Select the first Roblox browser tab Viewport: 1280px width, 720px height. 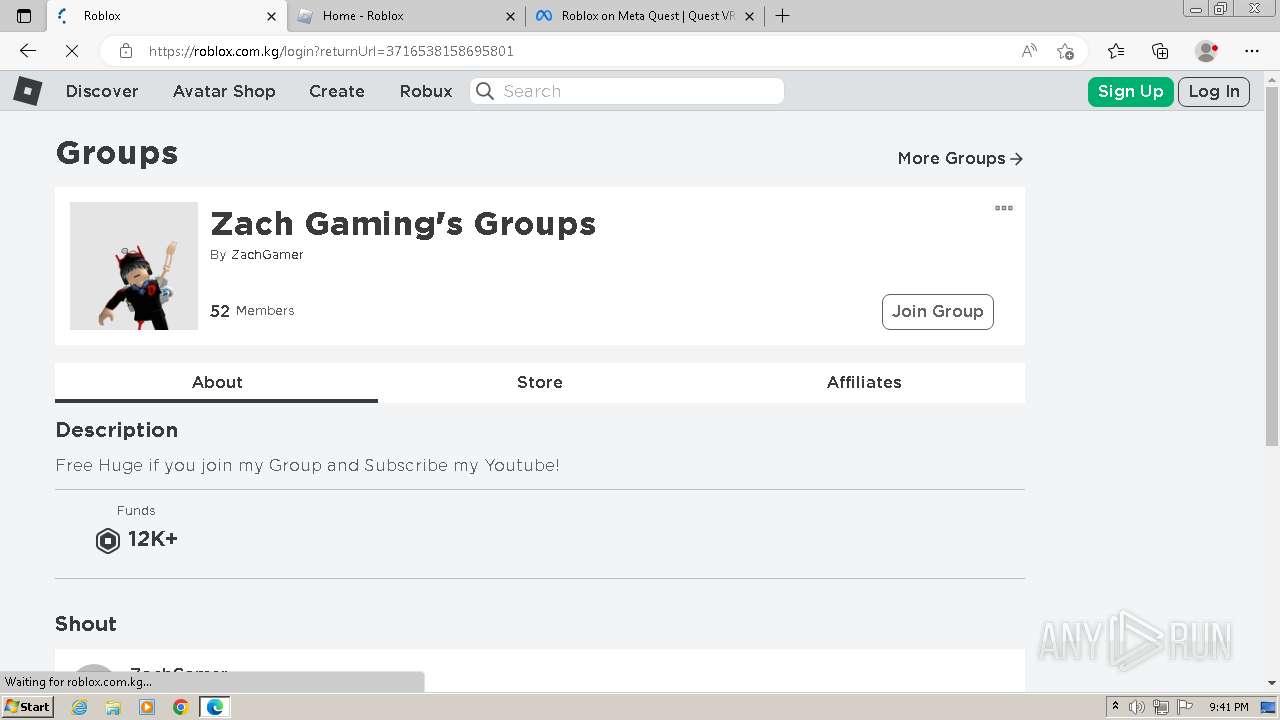165,16
